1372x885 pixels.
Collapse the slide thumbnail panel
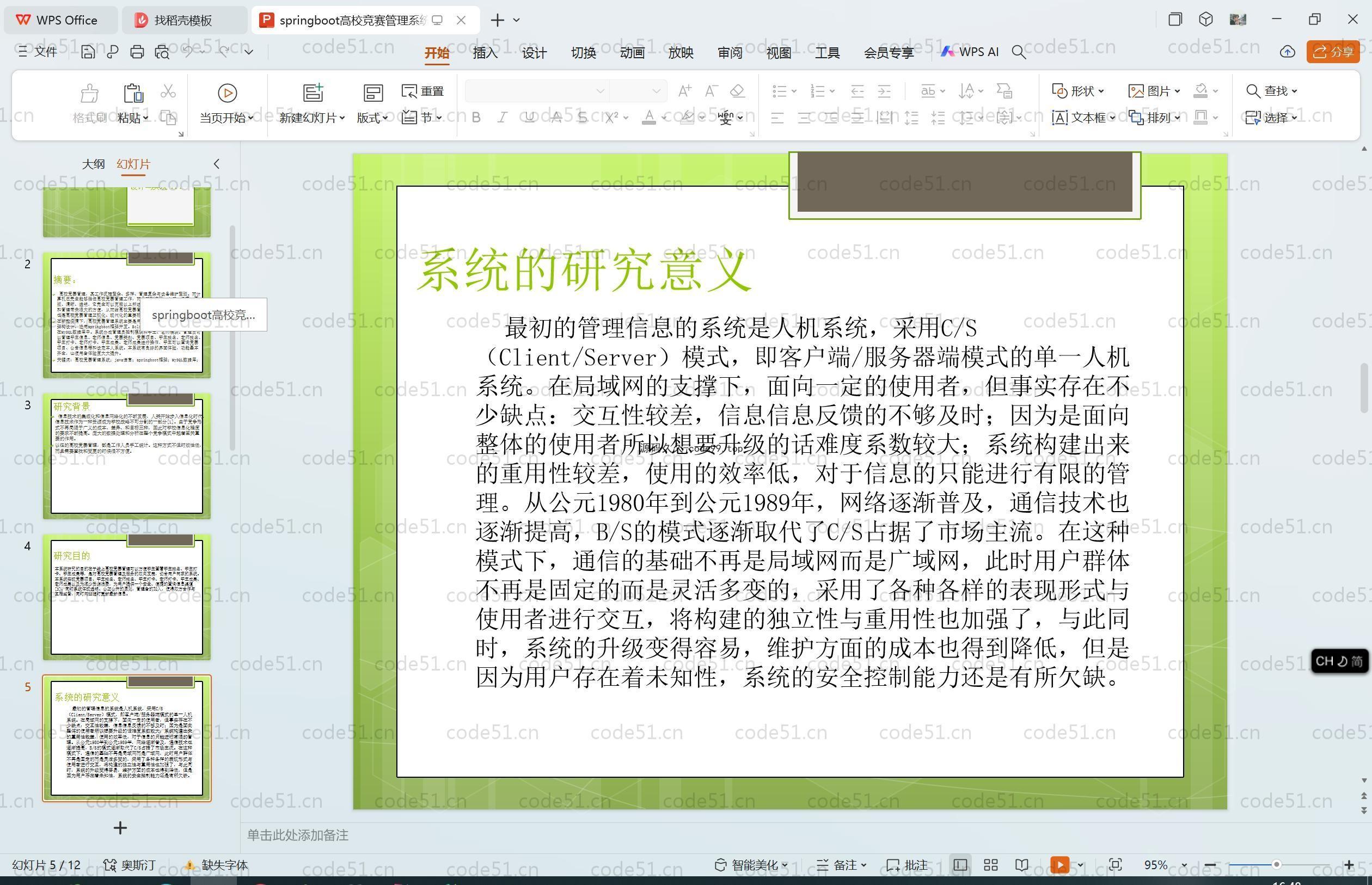[217, 164]
